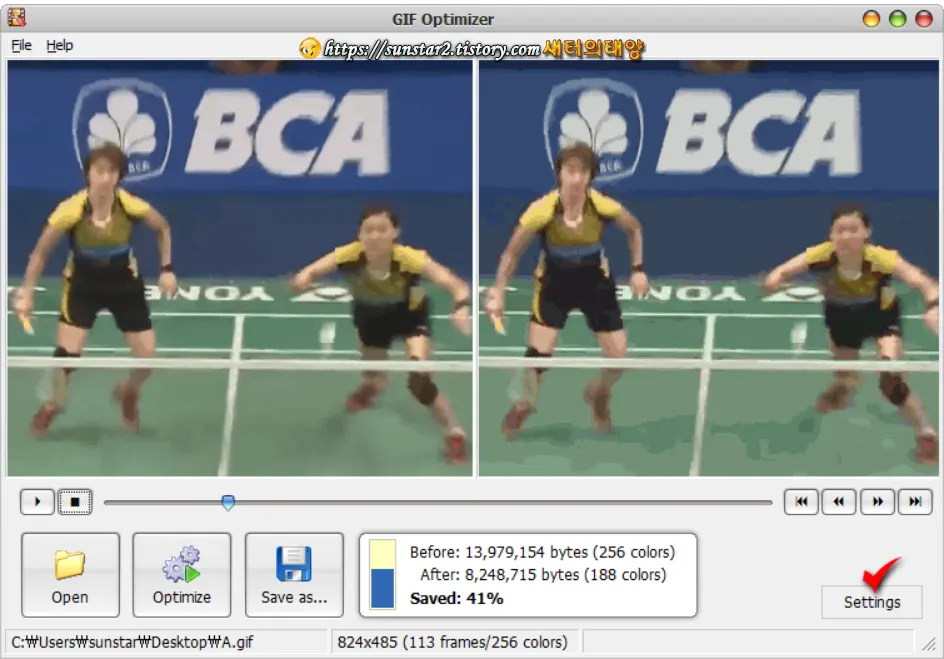Start GIF playback with play button

(37, 501)
